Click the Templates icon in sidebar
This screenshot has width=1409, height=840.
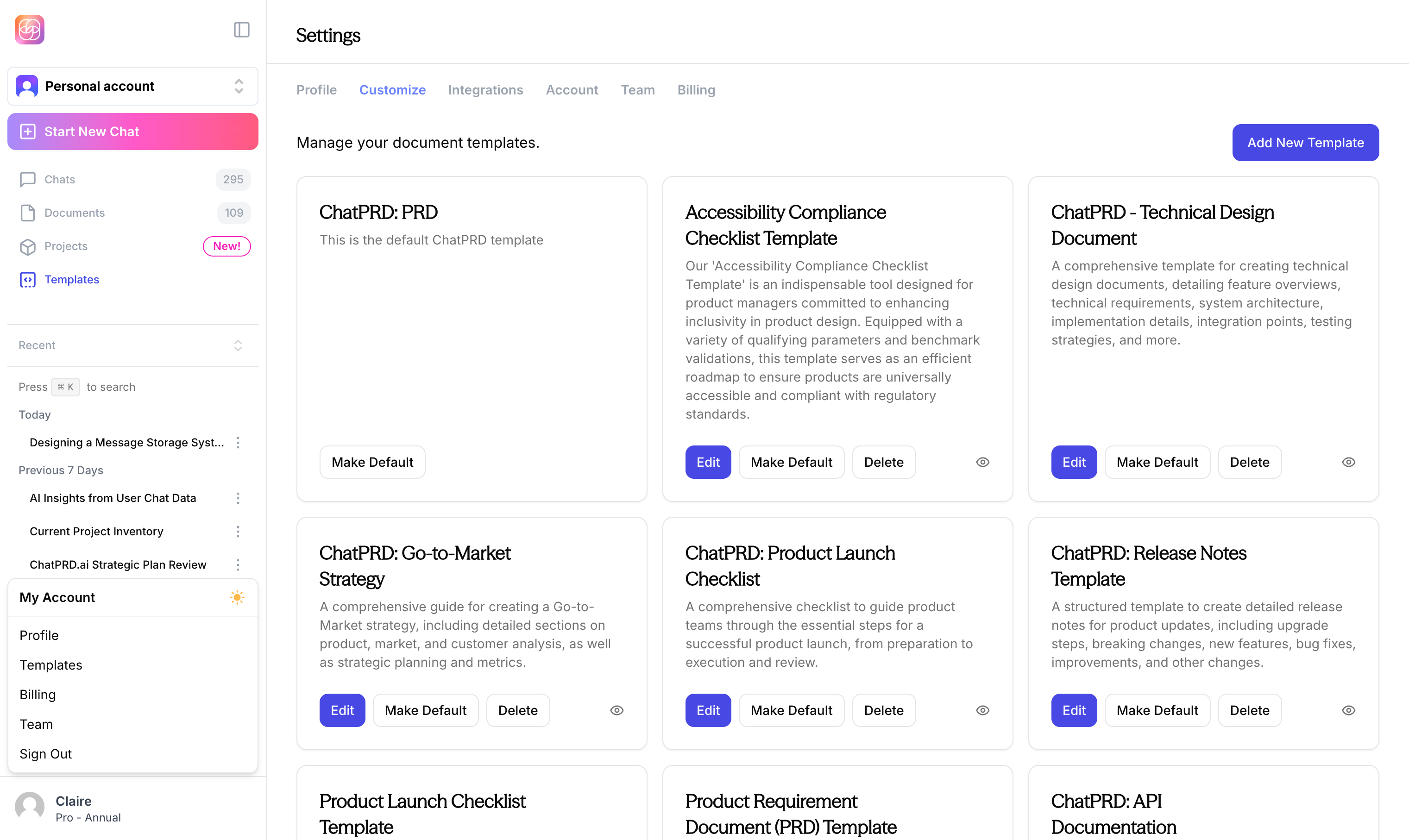(x=28, y=279)
